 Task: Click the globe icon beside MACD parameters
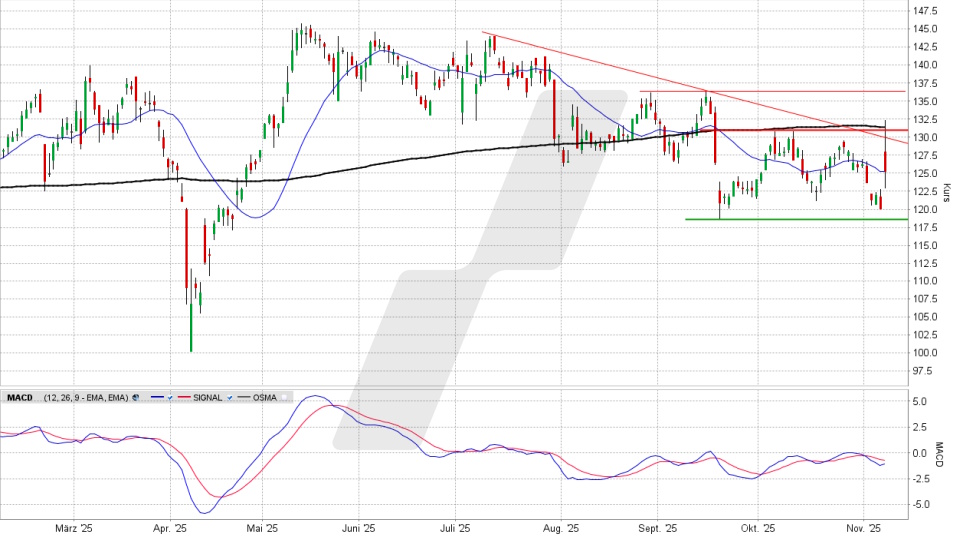click(x=136, y=397)
